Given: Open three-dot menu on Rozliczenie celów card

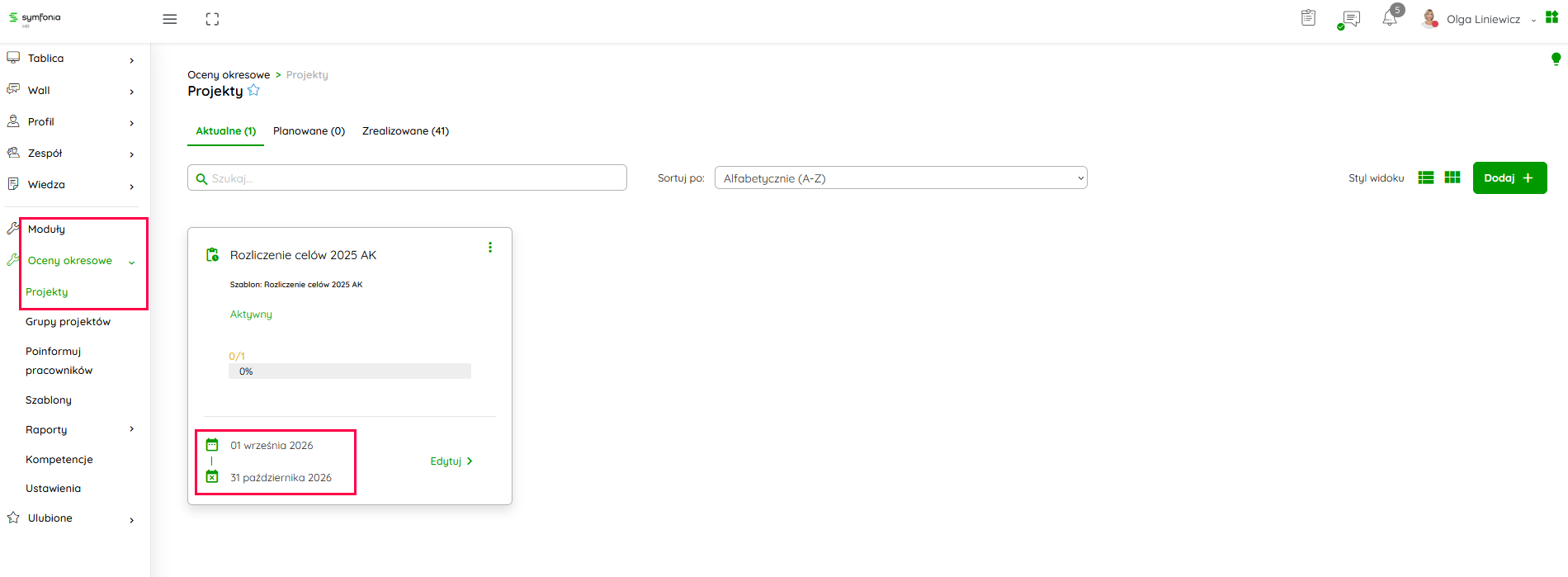Looking at the screenshot, I should click(x=490, y=248).
